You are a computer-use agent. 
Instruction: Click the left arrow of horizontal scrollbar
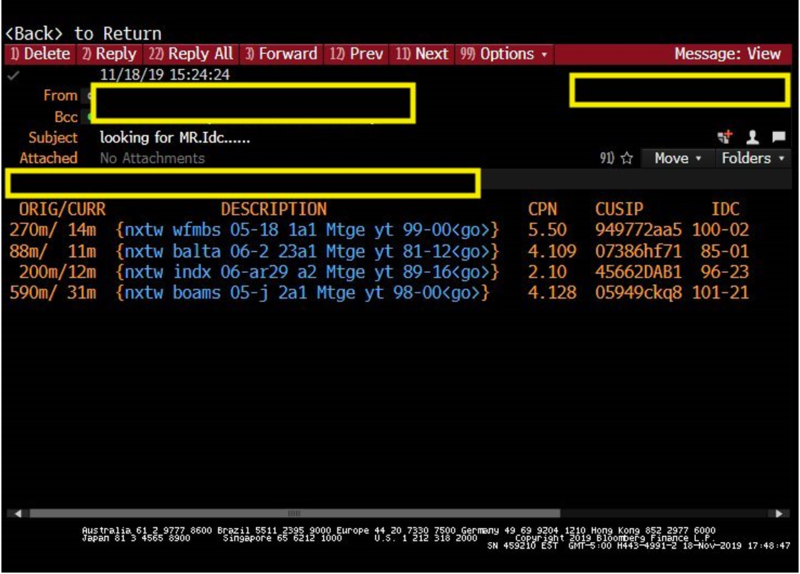pos(18,513)
